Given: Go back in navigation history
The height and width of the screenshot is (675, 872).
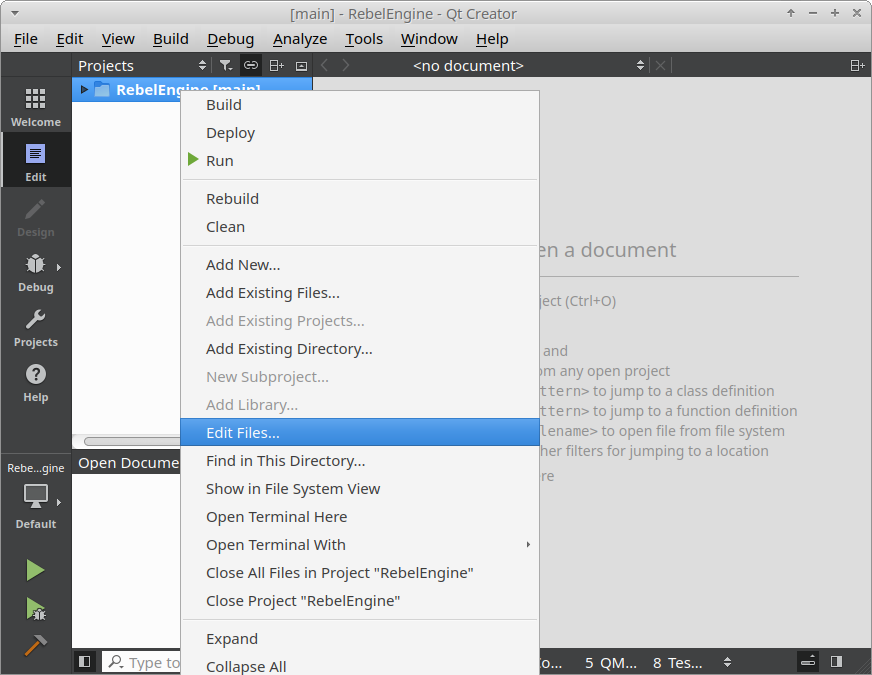Looking at the screenshot, I should coord(325,66).
